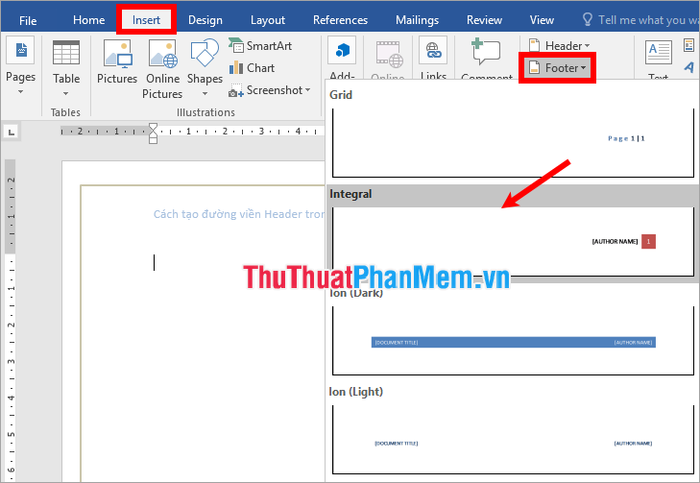Image resolution: width=700 pixels, height=483 pixels.
Task: Switch to the Design tab
Action: [205, 20]
